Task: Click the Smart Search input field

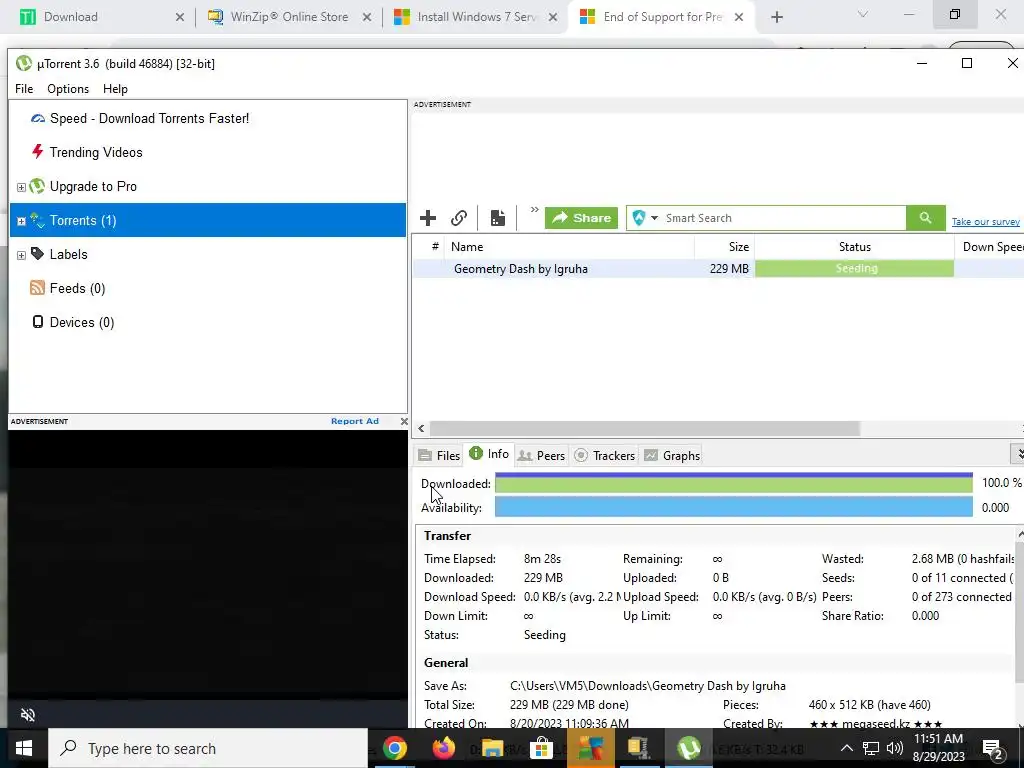Action: [x=783, y=218]
